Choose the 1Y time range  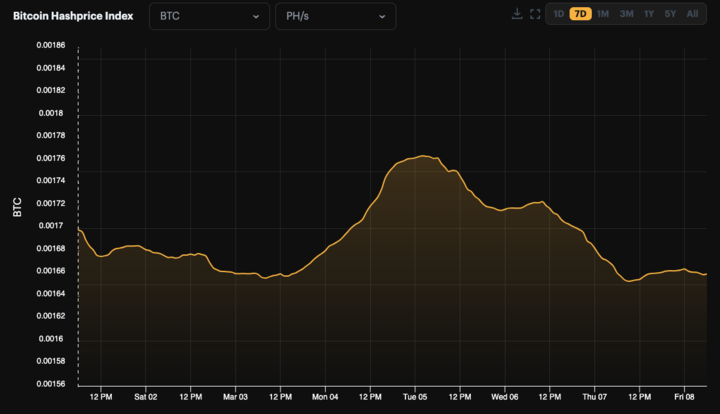tap(649, 14)
